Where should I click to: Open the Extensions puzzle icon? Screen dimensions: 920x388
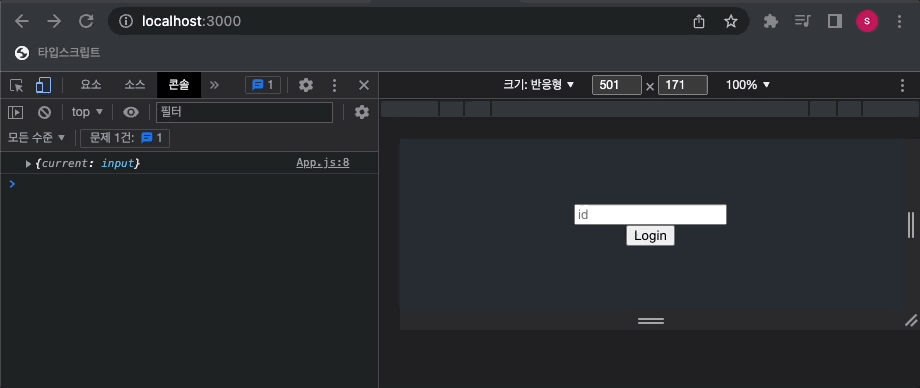point(770,22)
